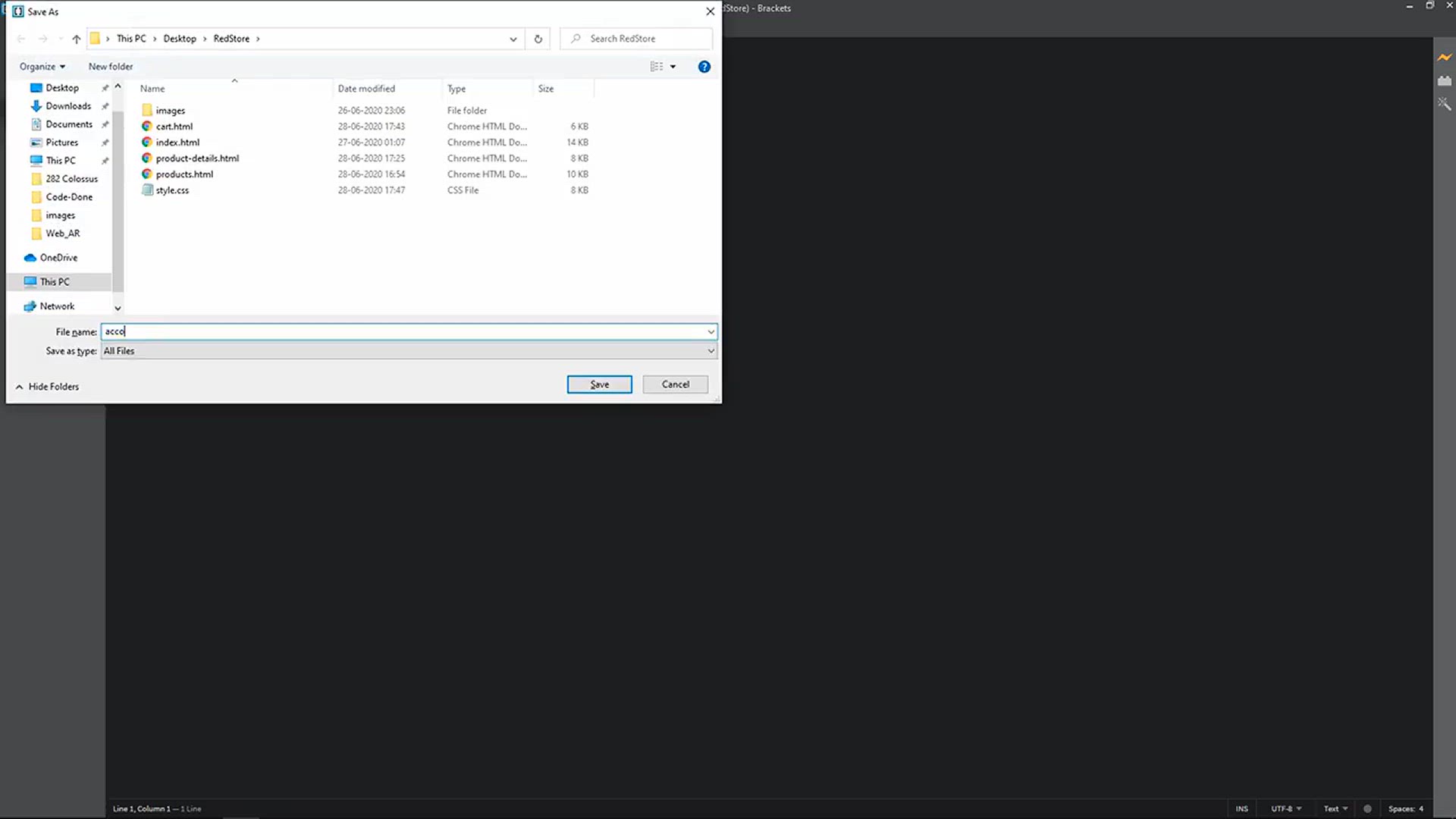
Task: Open the Organize dropdown menu
Action: pyautogui.click(x=42, y=67)
